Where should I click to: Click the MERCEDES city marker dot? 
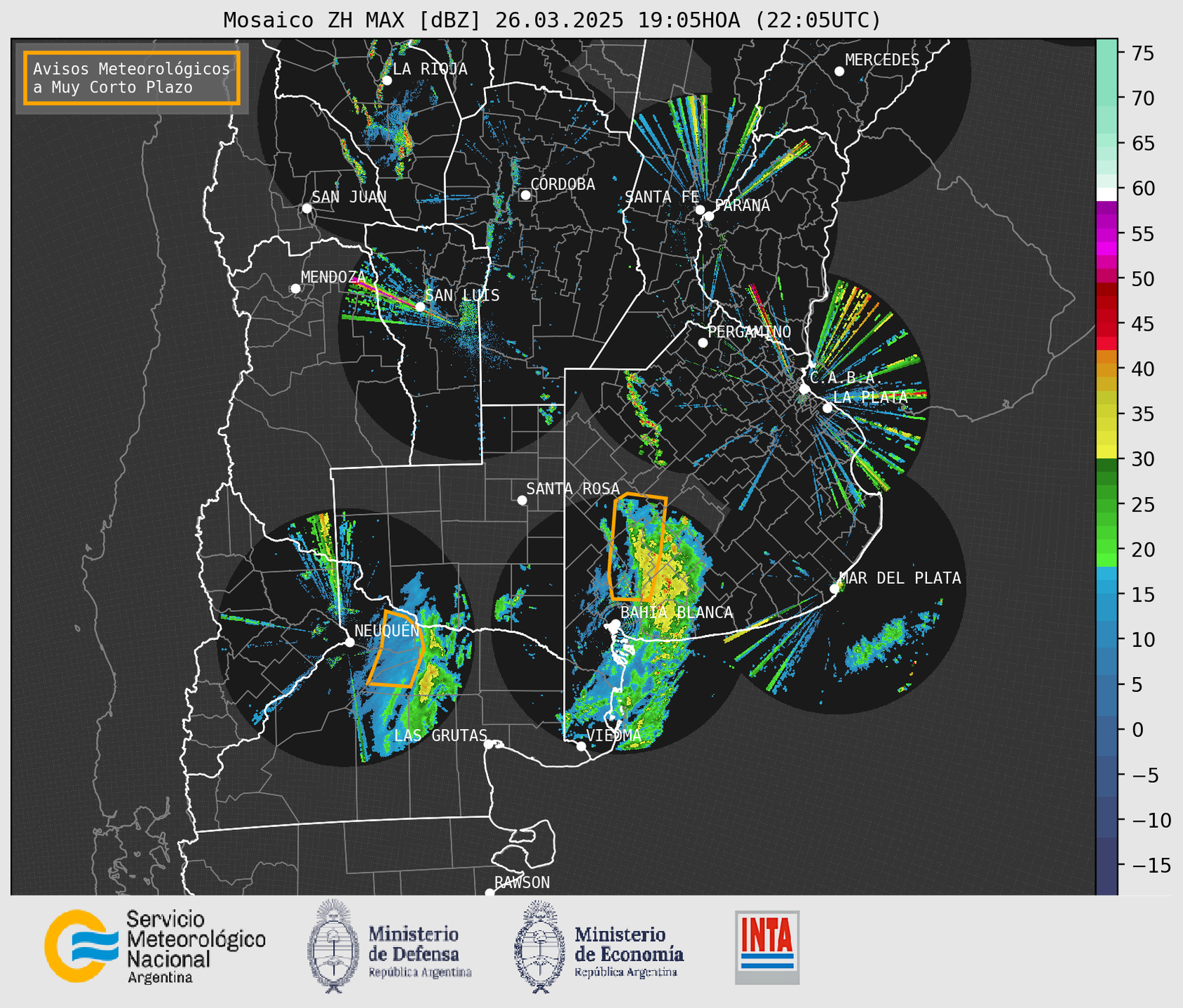pos(839,71)
